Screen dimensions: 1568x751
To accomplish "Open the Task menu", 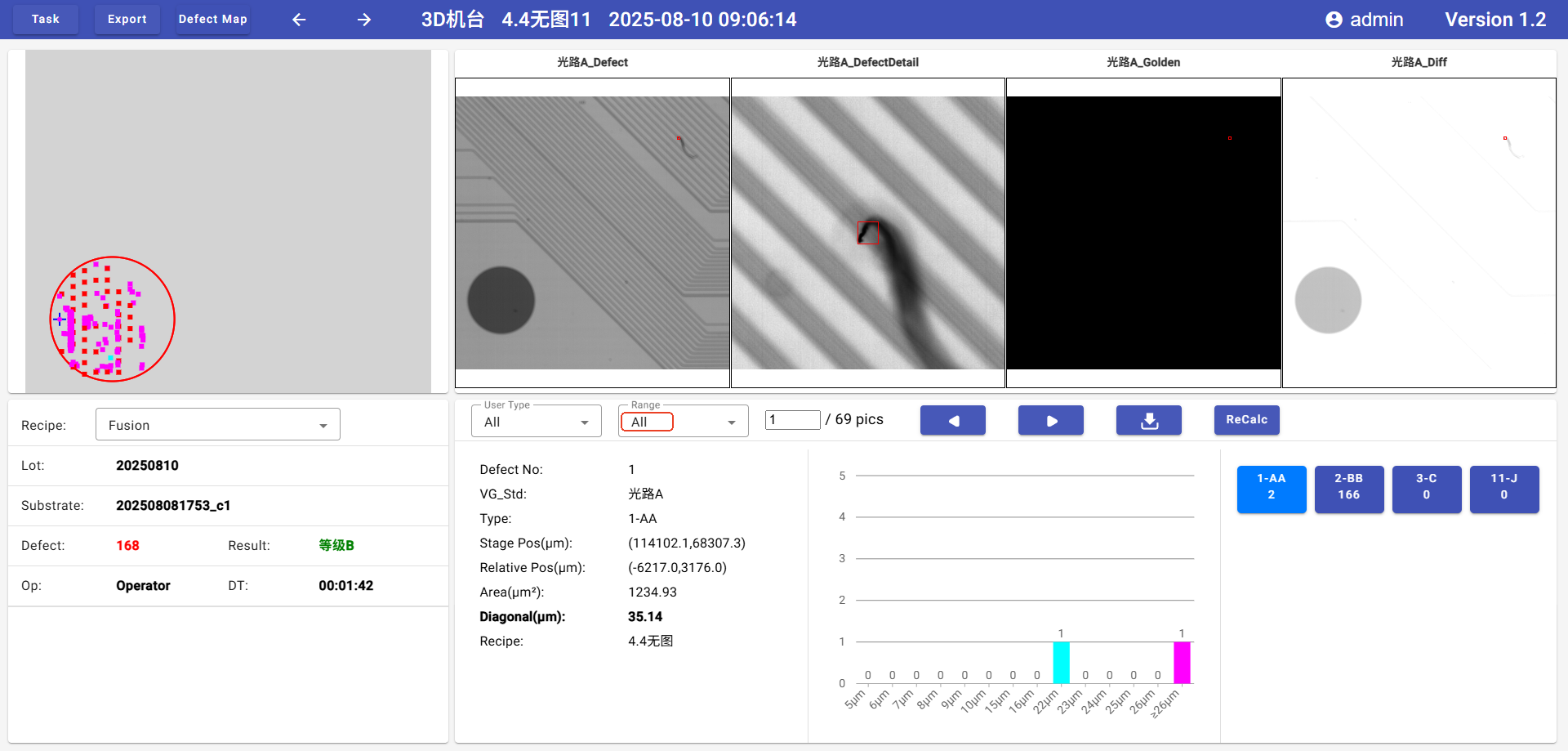I will [46, 20].
